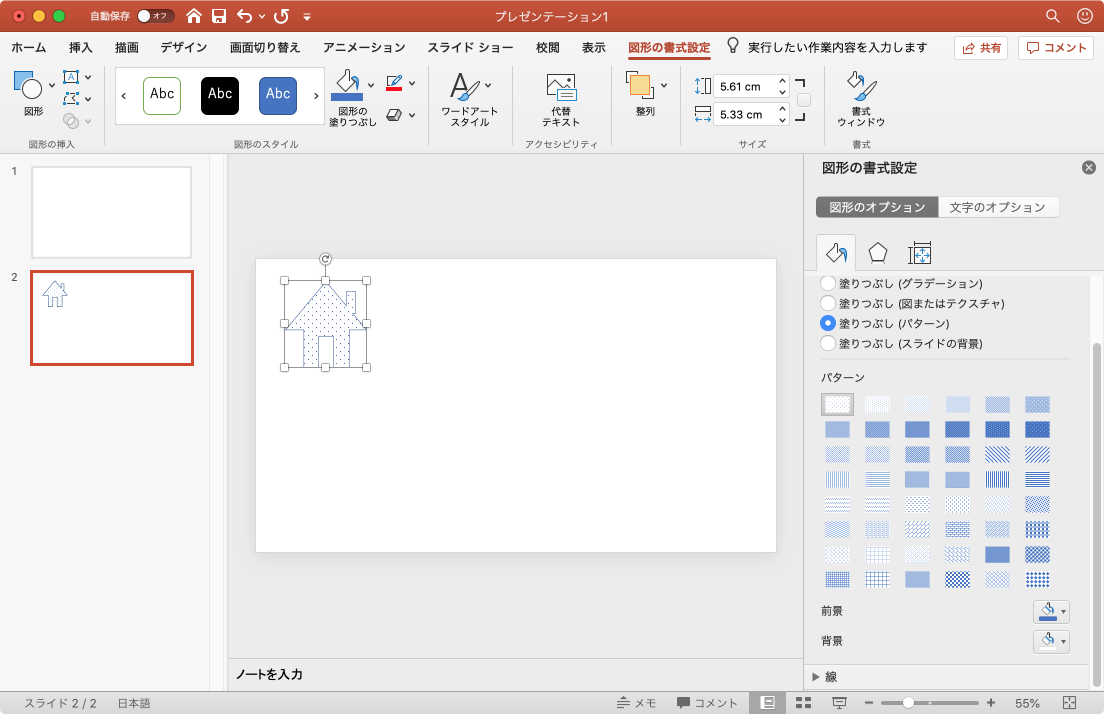1104x714 pixels.
Task: Open the alt text (代替テキスト) tool
Action: (x=561, y=100)
